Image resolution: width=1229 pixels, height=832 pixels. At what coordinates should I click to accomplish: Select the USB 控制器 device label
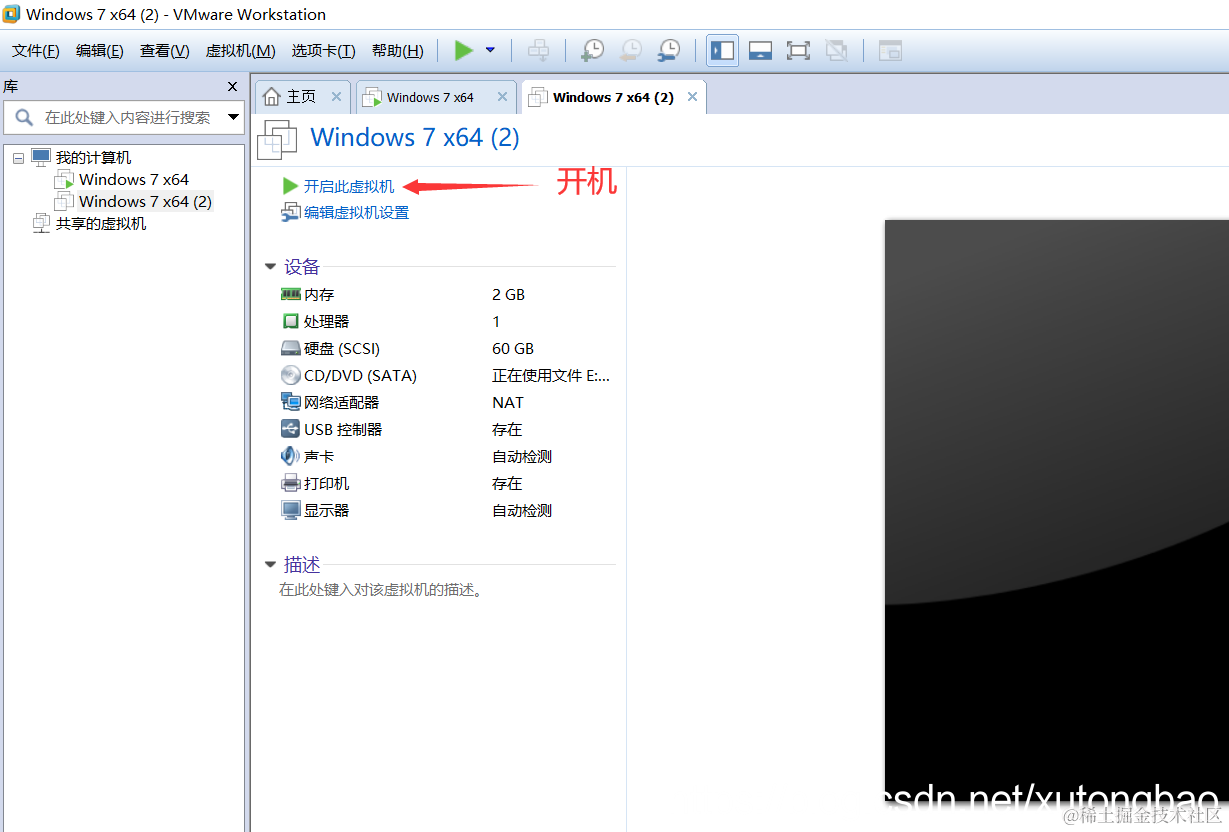click(x=343, y=429)
